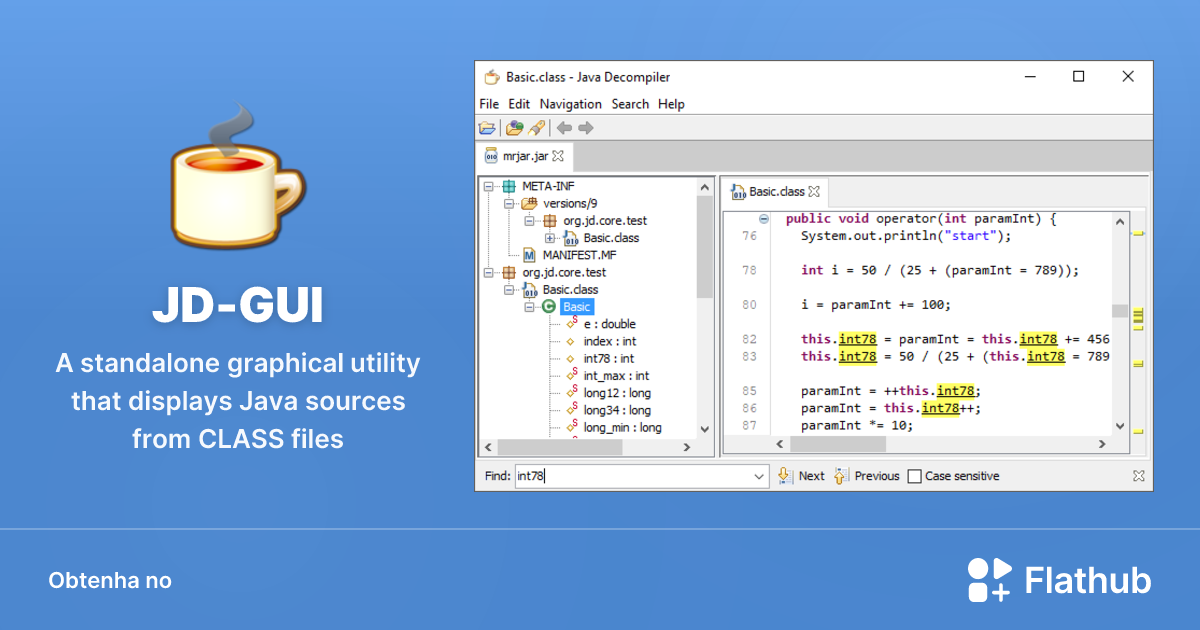This screenshot has width=1200, height=630.
Task: Select the Basic.class icon under versions/9
Action: click(x=570, y=238)
